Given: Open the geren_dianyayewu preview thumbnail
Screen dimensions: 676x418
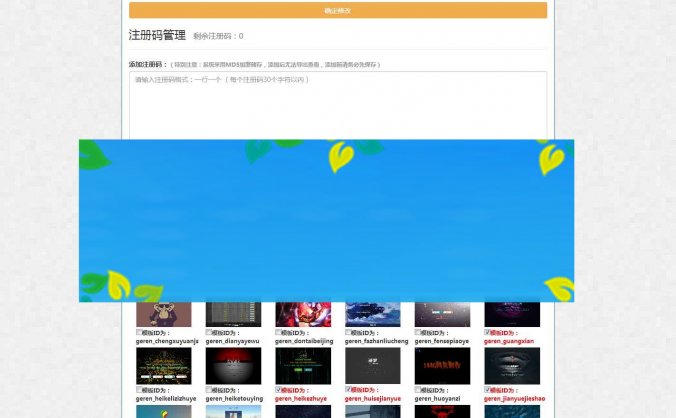Looking at the screenshot, I should tap(233, 314).
